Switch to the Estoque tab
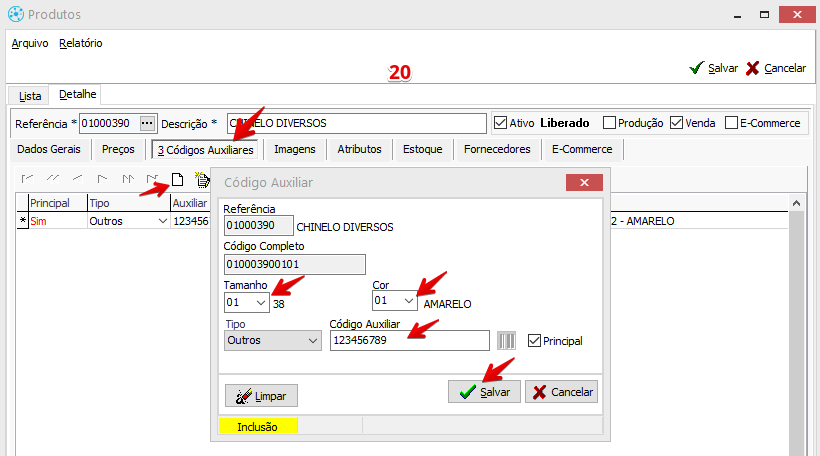Screen dimensions: 820x456 click(422, 149)
